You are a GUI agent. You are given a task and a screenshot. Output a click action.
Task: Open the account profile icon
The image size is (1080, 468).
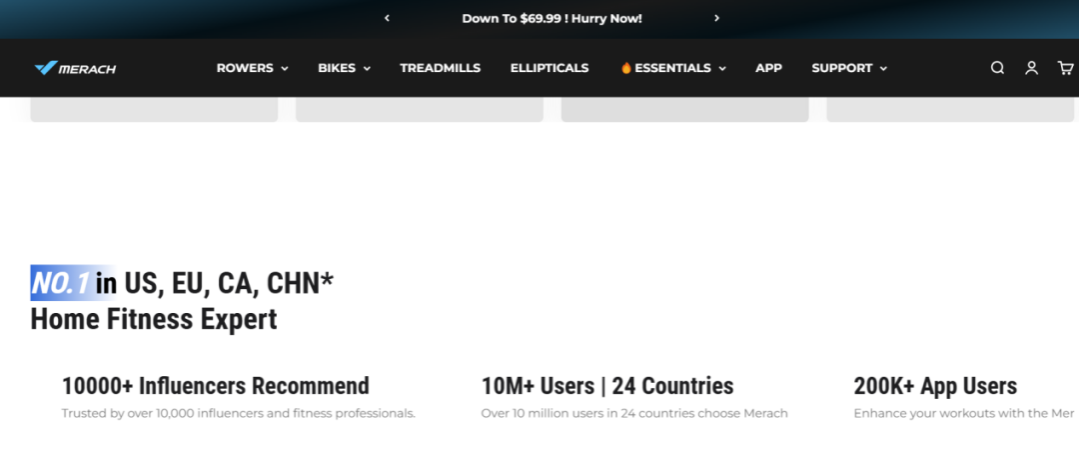[x=1031, y=68]
